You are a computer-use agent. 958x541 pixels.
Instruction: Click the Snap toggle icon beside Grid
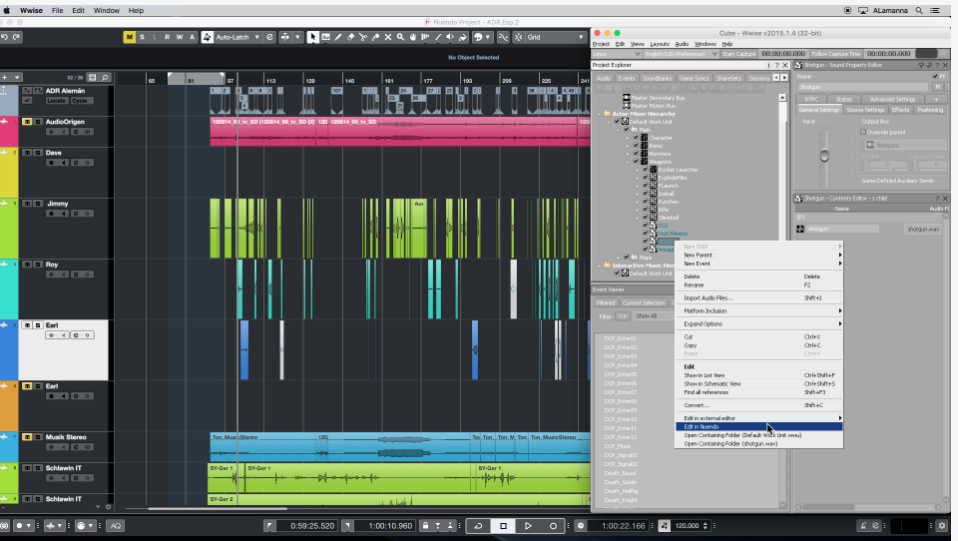518,37
